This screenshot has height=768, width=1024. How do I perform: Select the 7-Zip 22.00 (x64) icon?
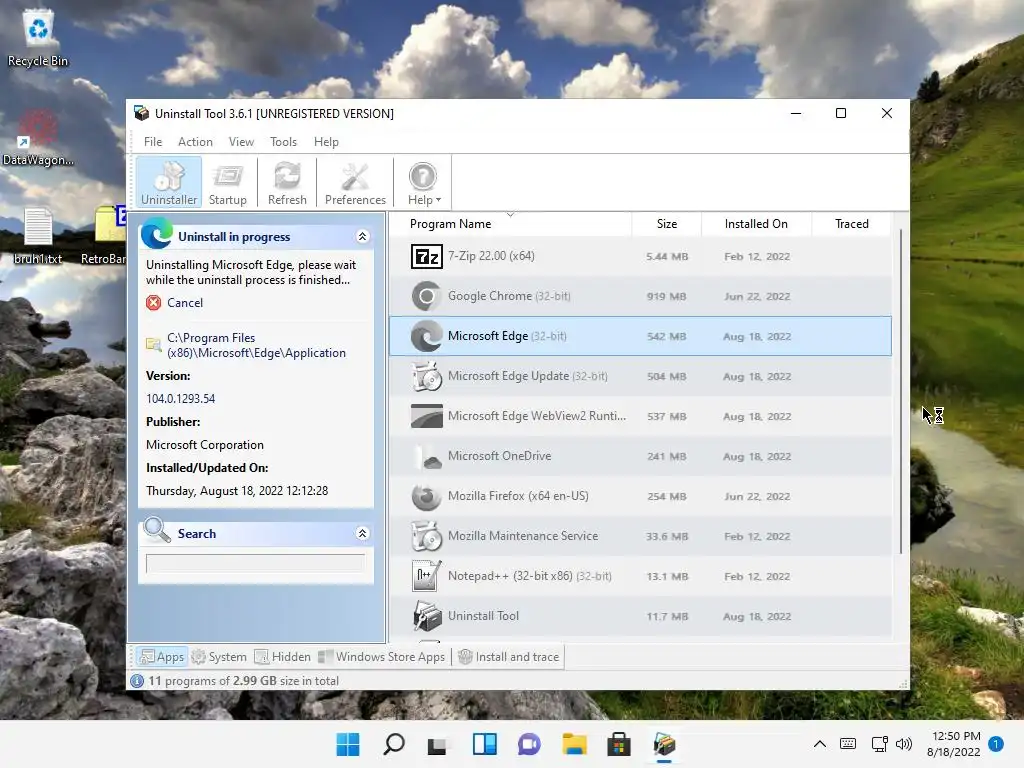426,256
